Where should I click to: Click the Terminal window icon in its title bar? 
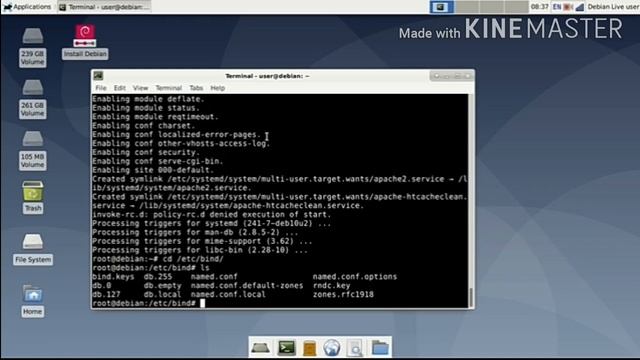pos(98,76)
